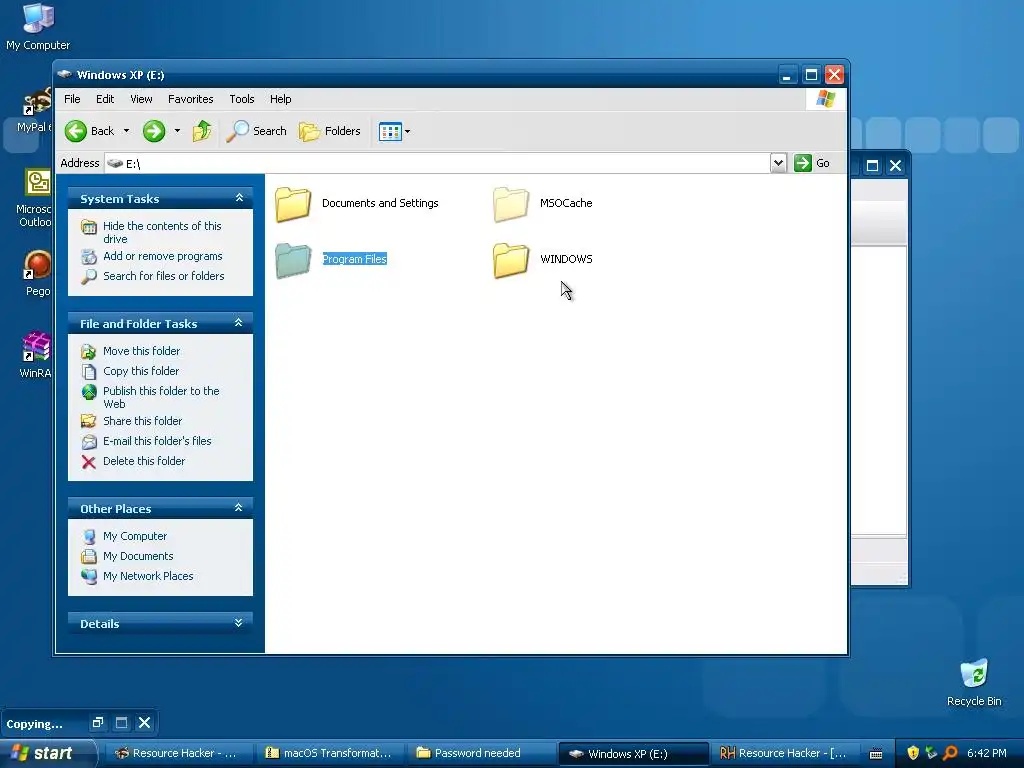1024x768 pixels.
Task: Expand the Back history dropdown arrow
Action: [x=126, y=131]
